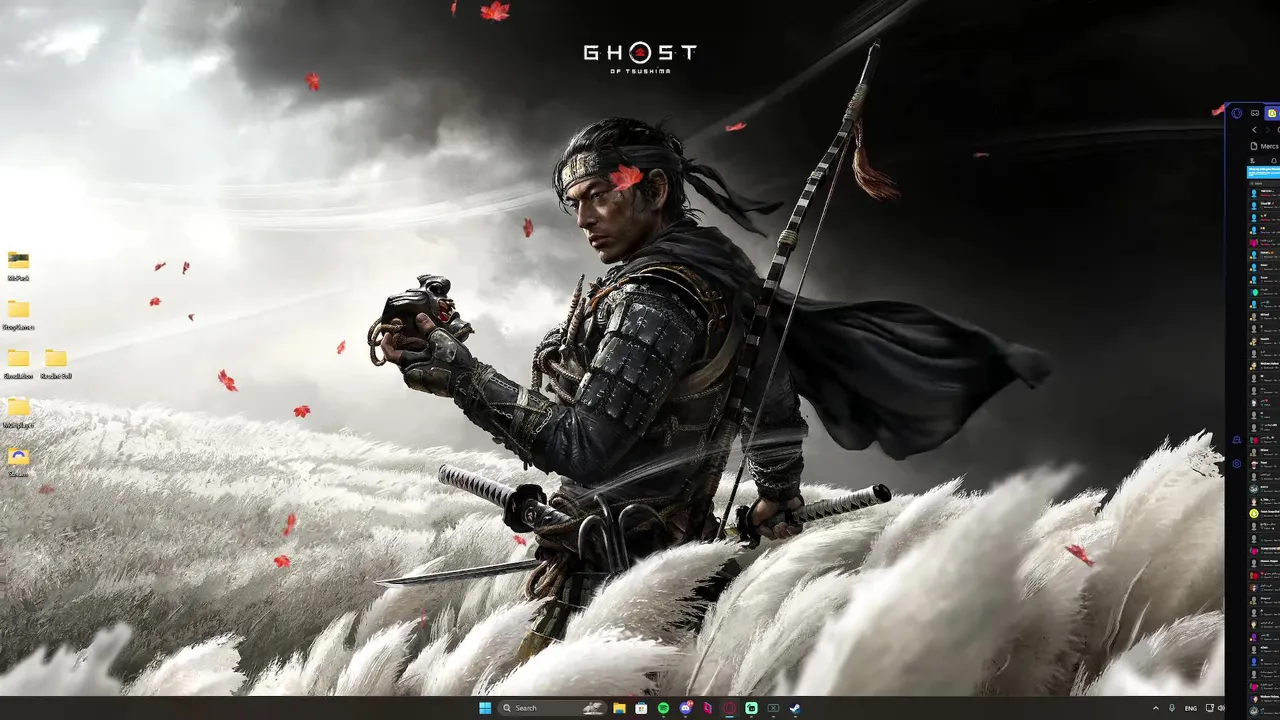Open the ENG language switcher
Viewport: 1280px width, 720px height.
pos(1191,708)
